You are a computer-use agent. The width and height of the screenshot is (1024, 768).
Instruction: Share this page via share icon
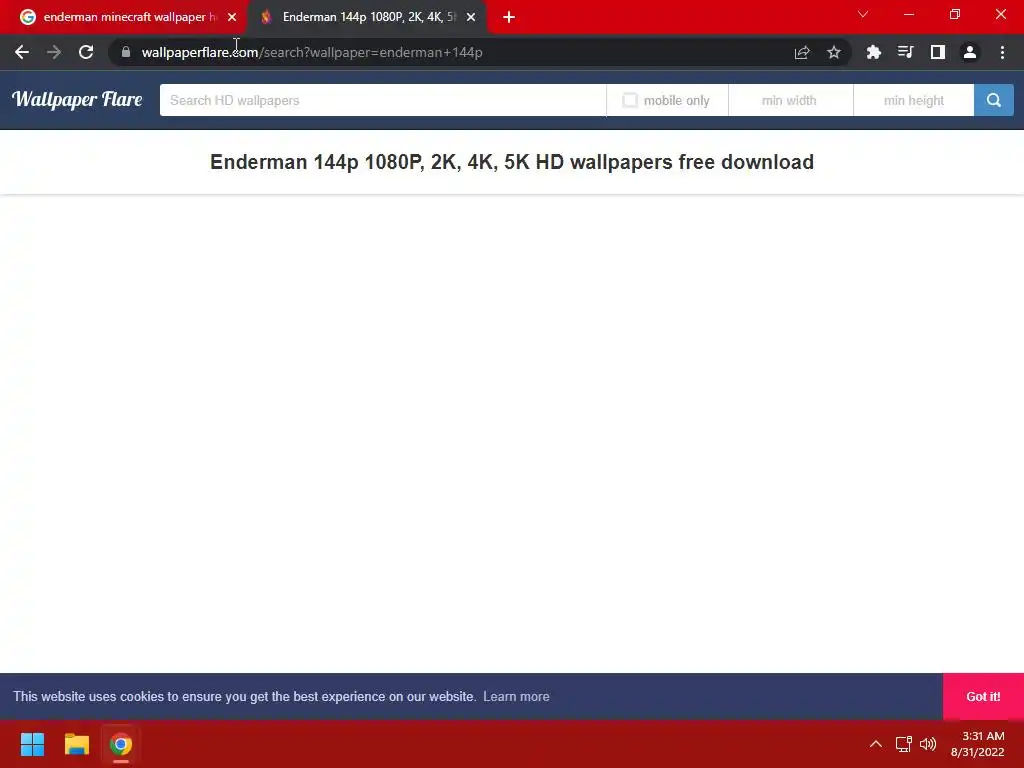point(802,52)
